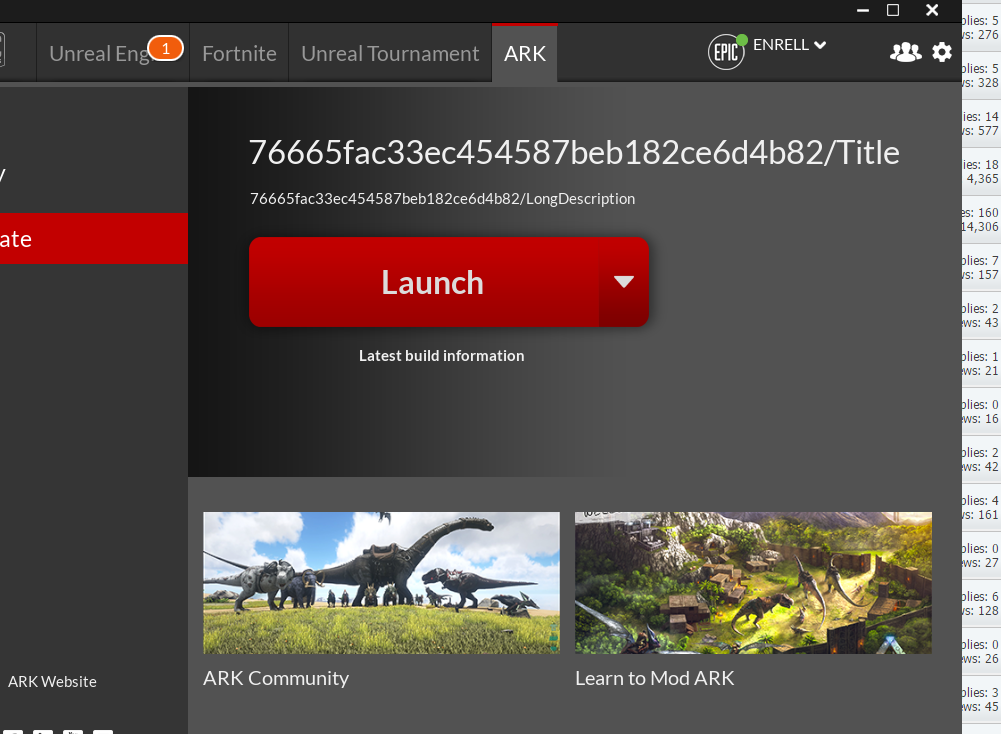Click the 76665fac…/Title heading text
Screen dimensions: 1001x734
574,153
